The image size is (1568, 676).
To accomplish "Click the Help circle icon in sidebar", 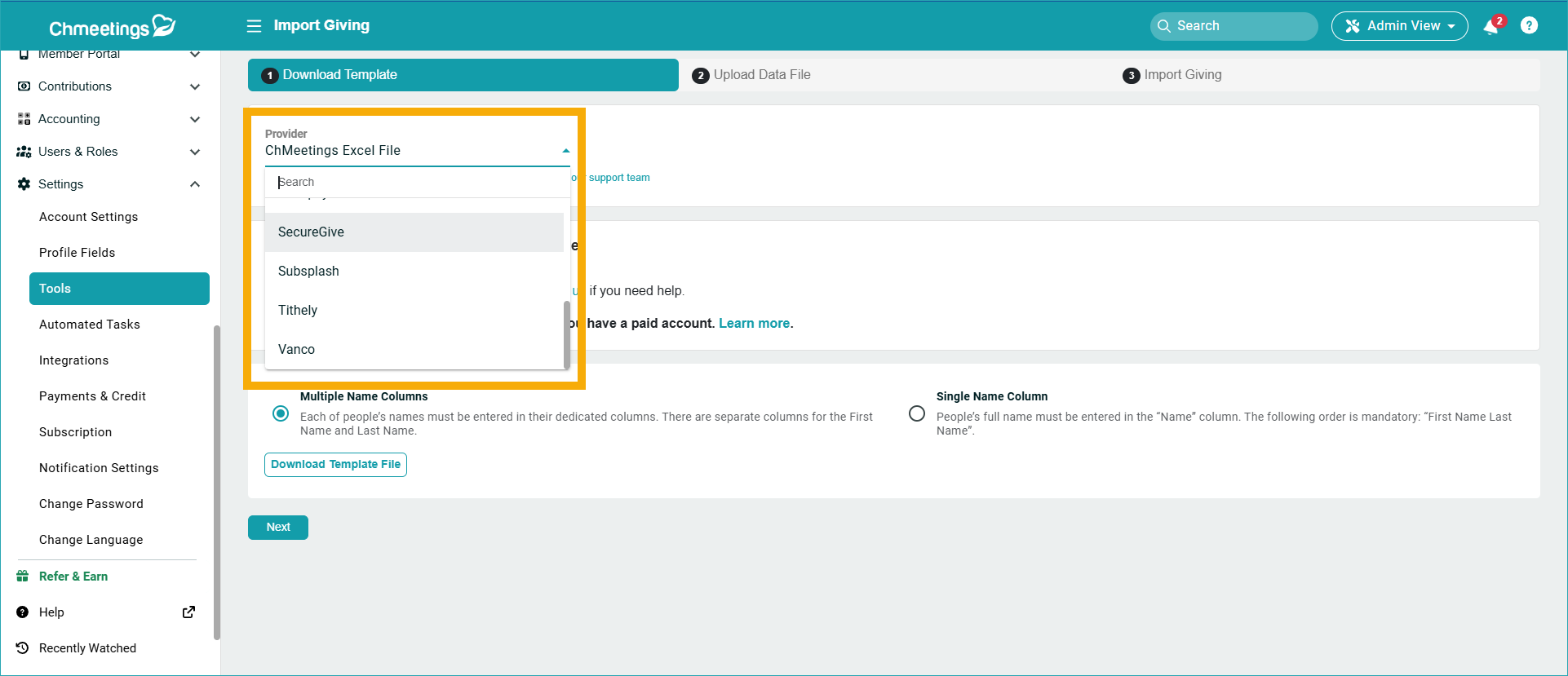I will [23, 612].
